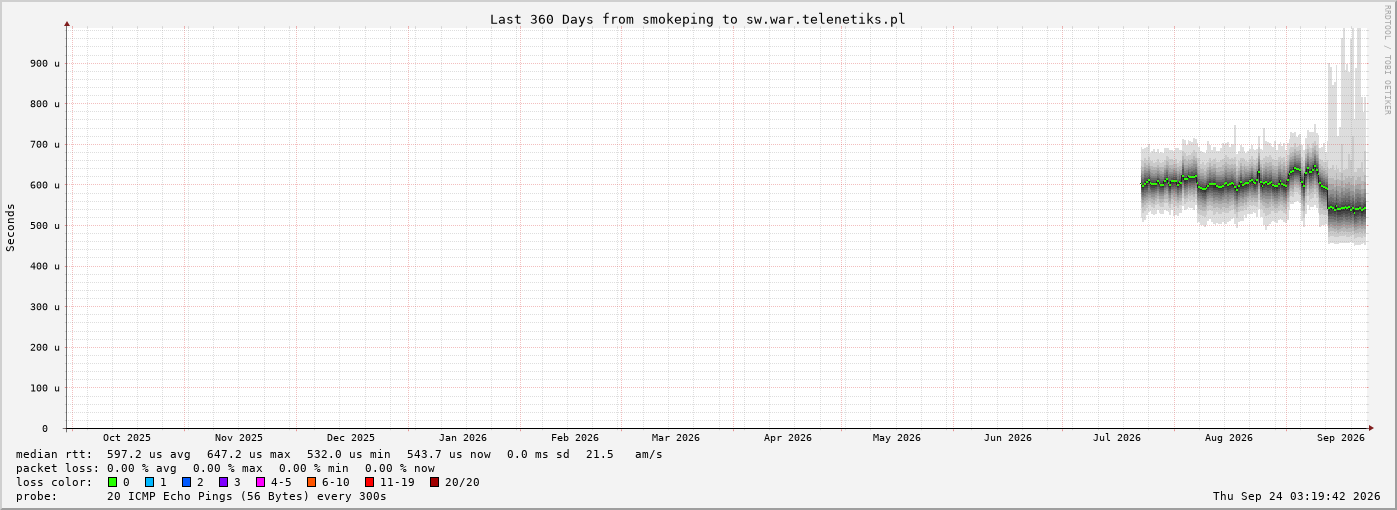Click the blue loss swatch for 2
Image resolution: width=1397 pixels, height=510 pixels.
[x=186, y=482]
